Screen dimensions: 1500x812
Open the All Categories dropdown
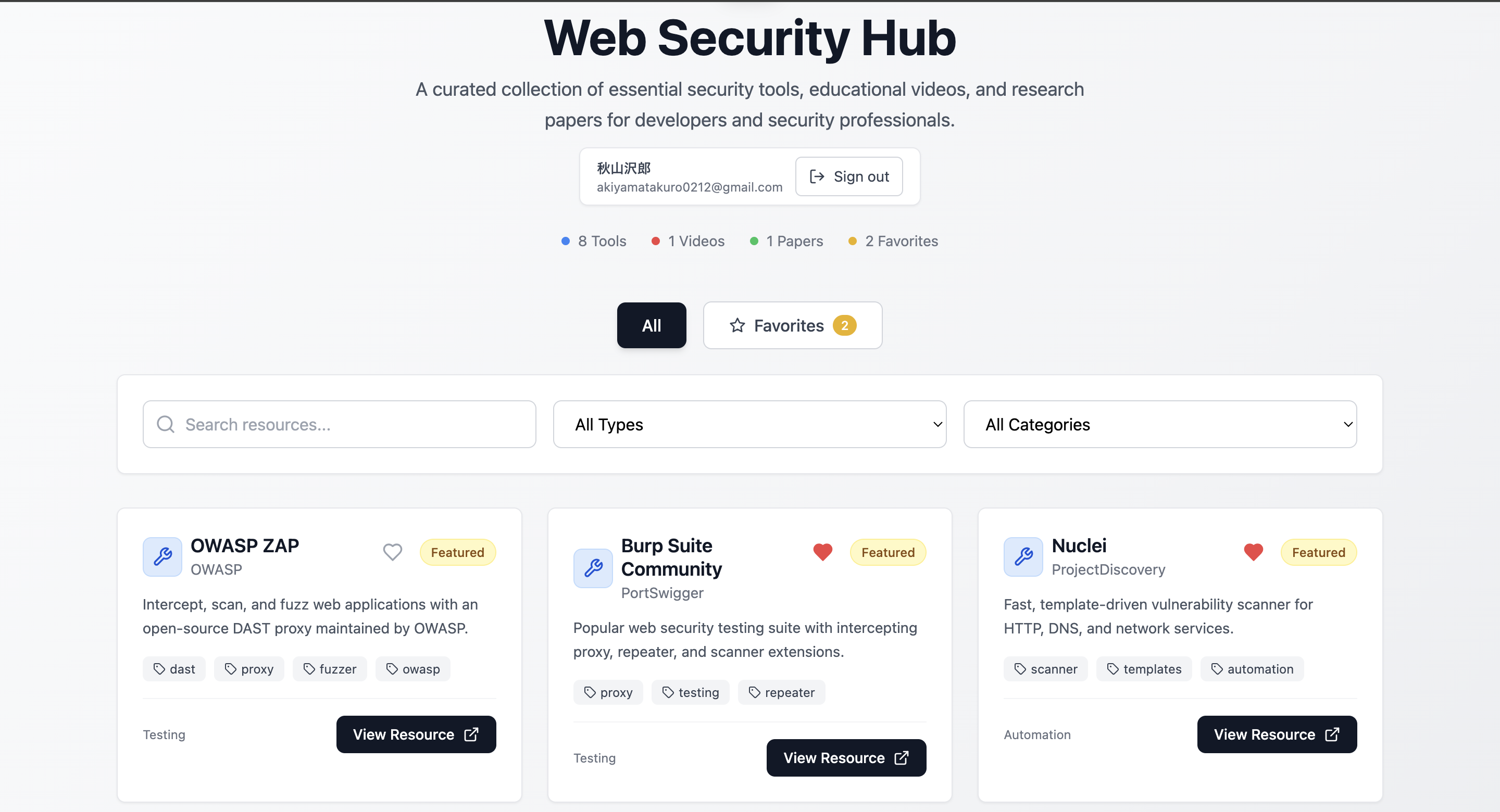[x=1159, y=424]
